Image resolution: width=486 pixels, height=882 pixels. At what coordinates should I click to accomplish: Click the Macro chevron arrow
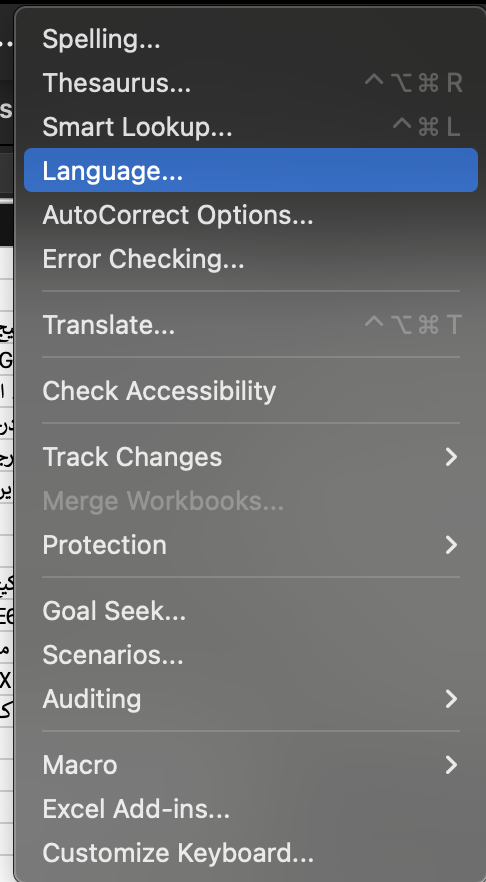[451, 764]
